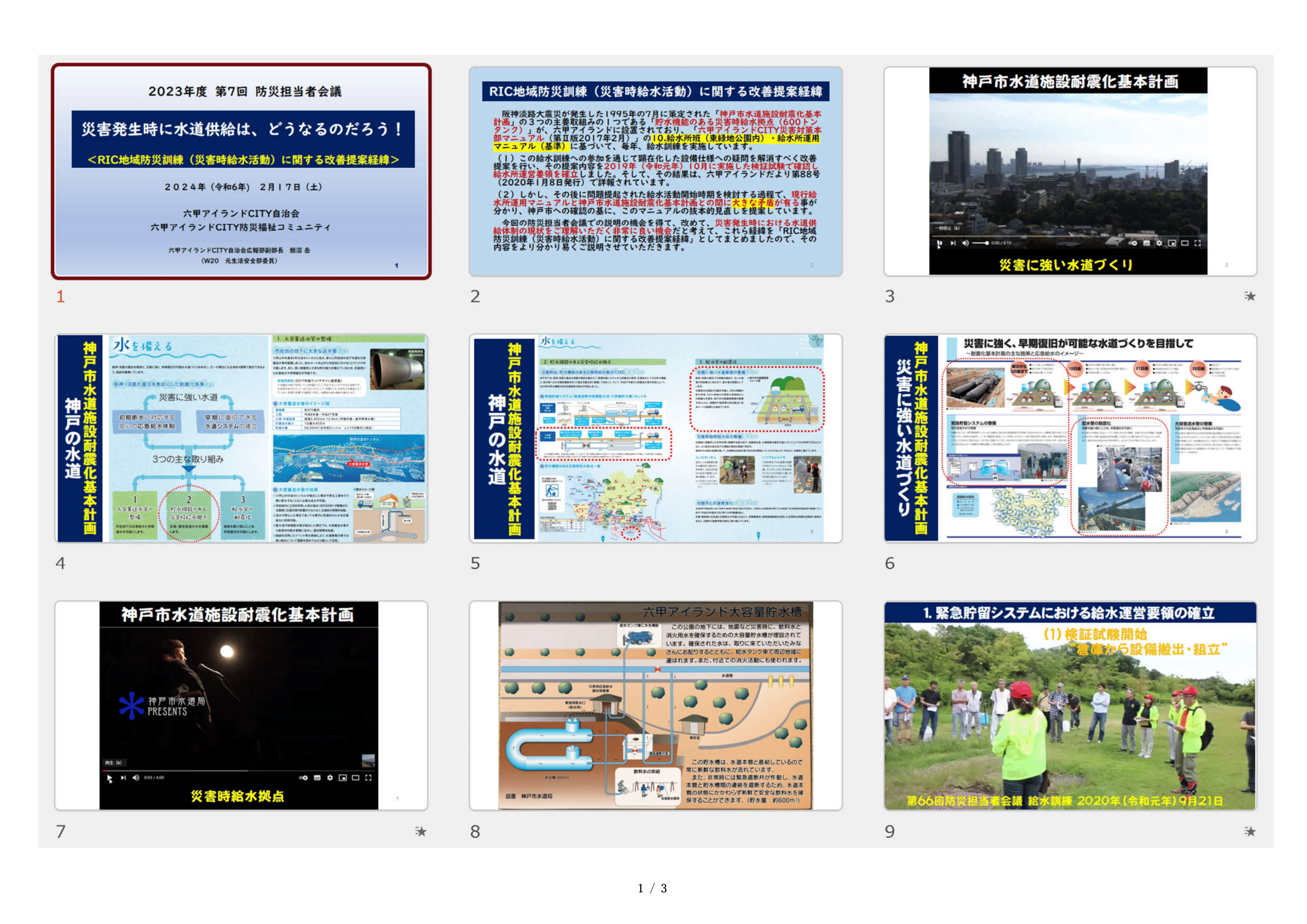The width and height of the screenshot is (1307, 924).
Task: Select slide 8 water tank diagram thumbnail
Action: pos(655,706)
